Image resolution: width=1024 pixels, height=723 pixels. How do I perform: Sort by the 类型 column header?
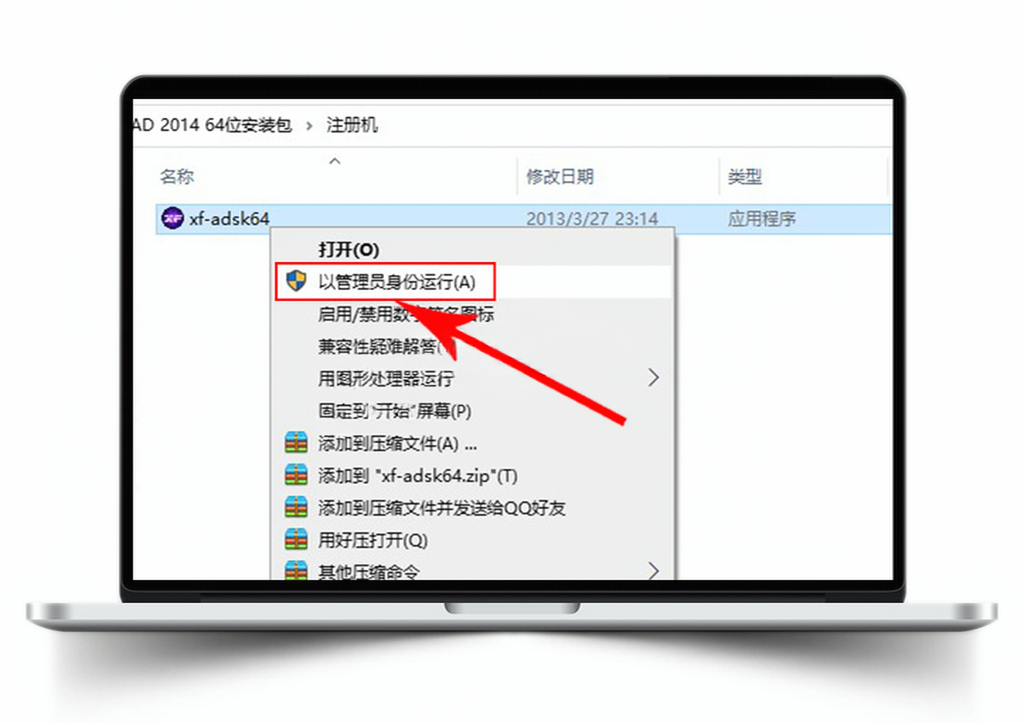[x=744, y=176]
